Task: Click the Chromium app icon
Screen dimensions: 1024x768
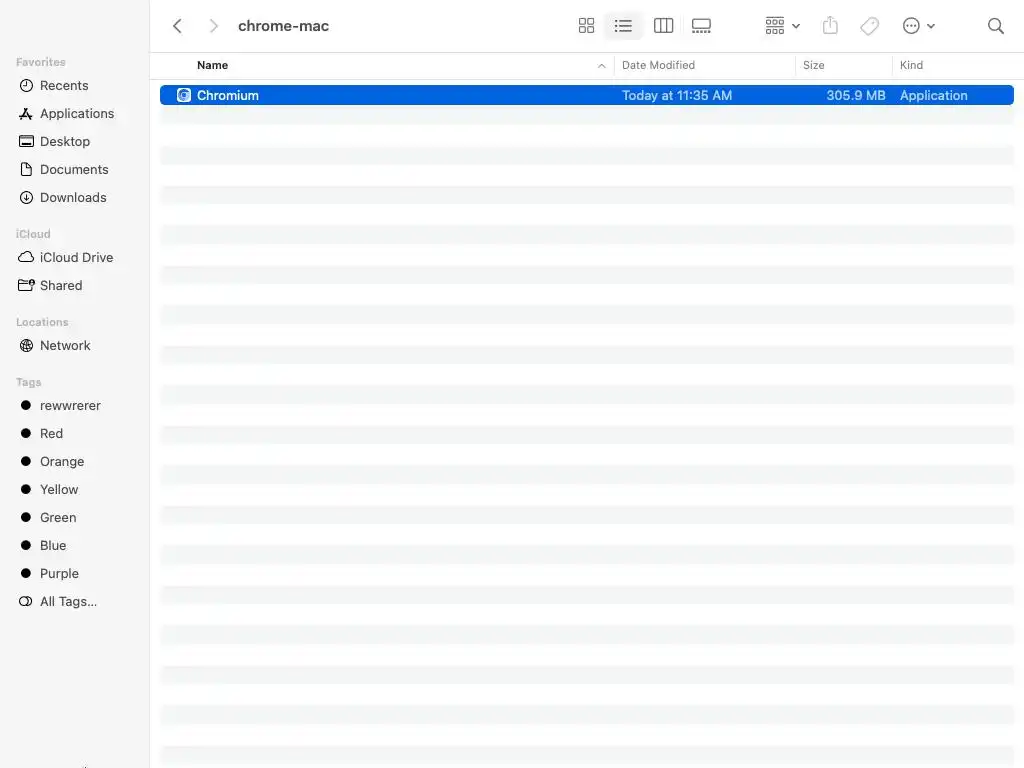Action: pos(184,95)
